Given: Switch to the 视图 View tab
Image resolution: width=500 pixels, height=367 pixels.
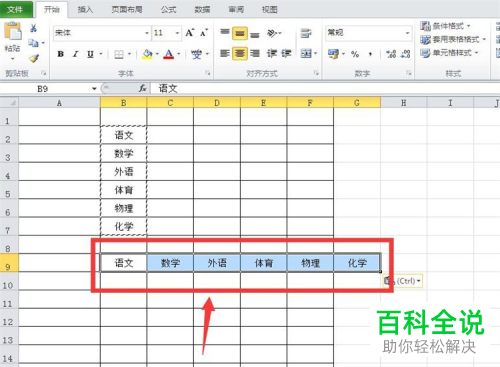Looking at the screenshot, I should (270, 9).
